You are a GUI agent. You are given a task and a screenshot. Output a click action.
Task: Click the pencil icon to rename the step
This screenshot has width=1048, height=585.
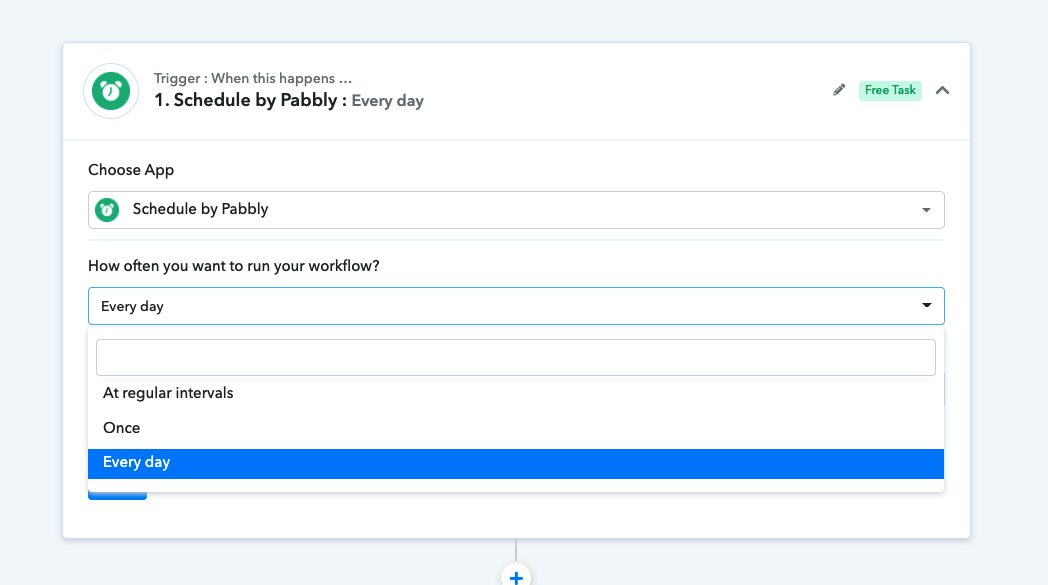(839, 90)
